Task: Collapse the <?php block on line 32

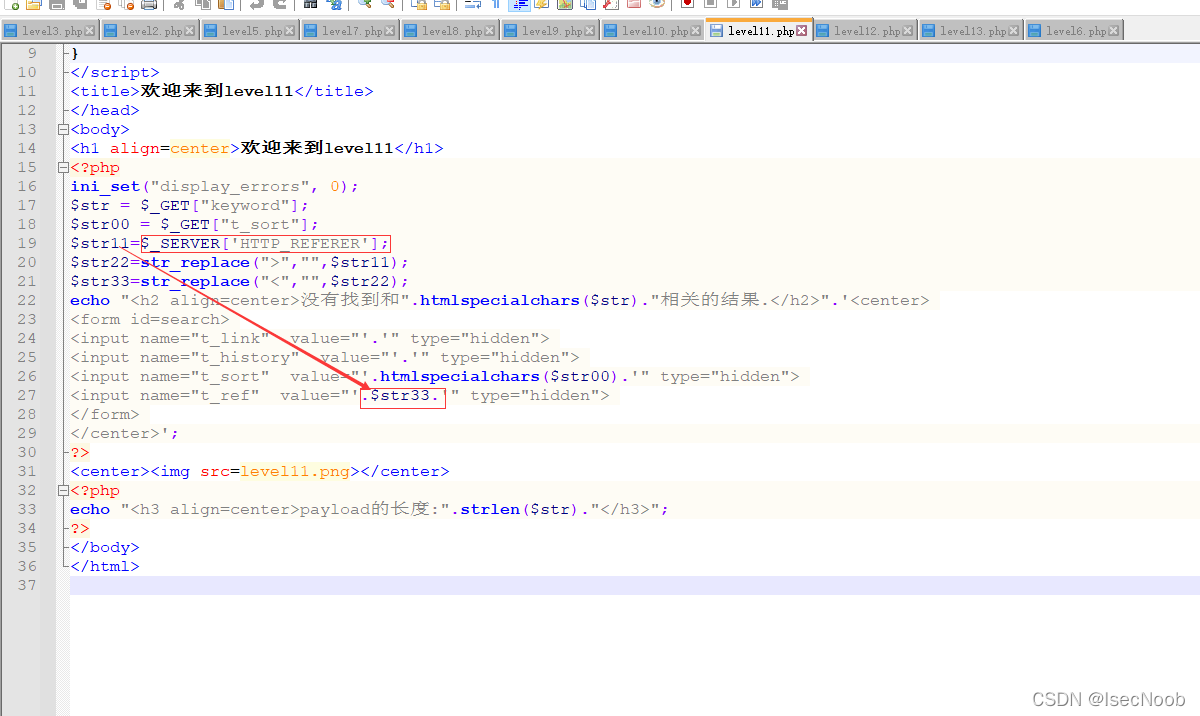Action: [x=63, y=490]
